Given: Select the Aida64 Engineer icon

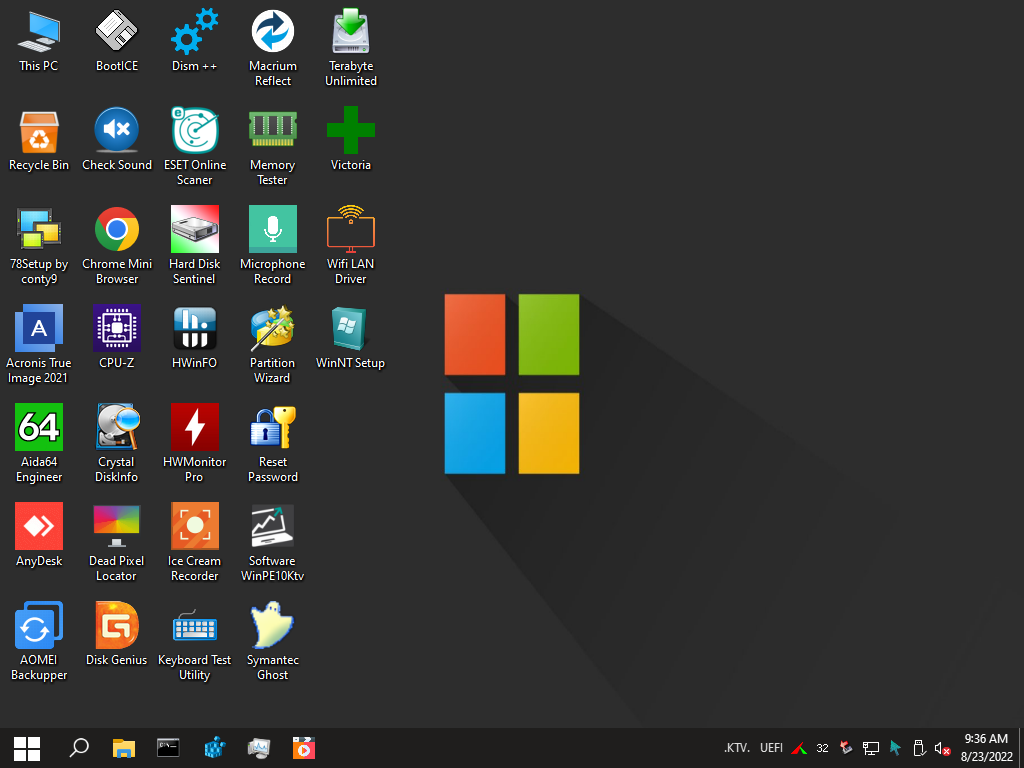Looking at the screenshot, I should click(x=39, y=428).
